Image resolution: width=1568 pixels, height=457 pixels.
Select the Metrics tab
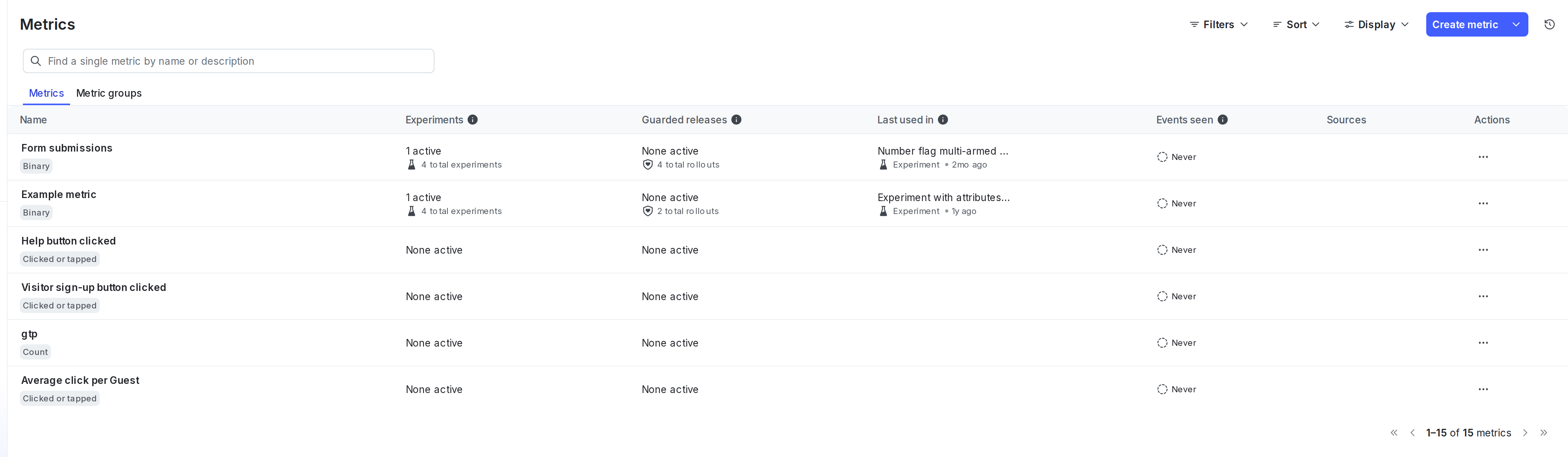46,93
